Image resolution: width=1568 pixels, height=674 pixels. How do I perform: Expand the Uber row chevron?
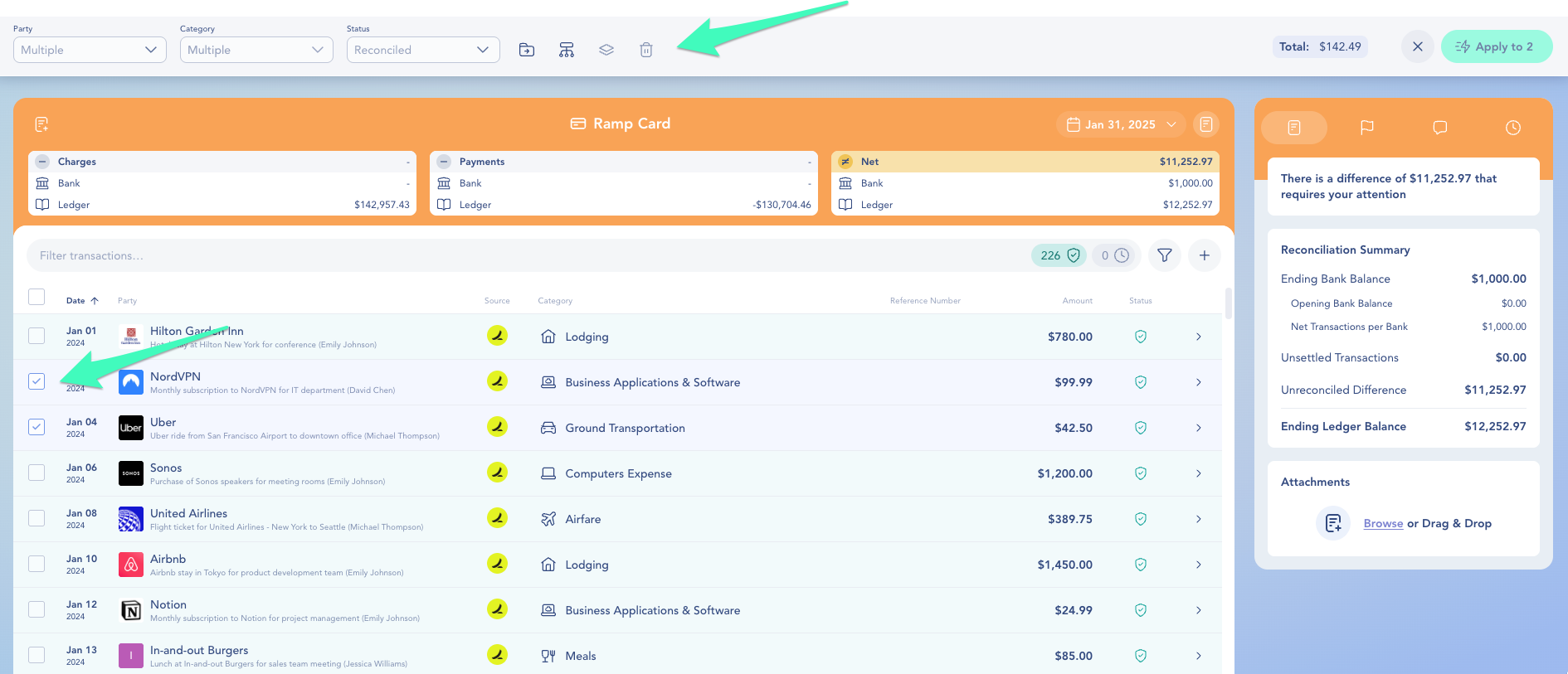pos(1199,428)
